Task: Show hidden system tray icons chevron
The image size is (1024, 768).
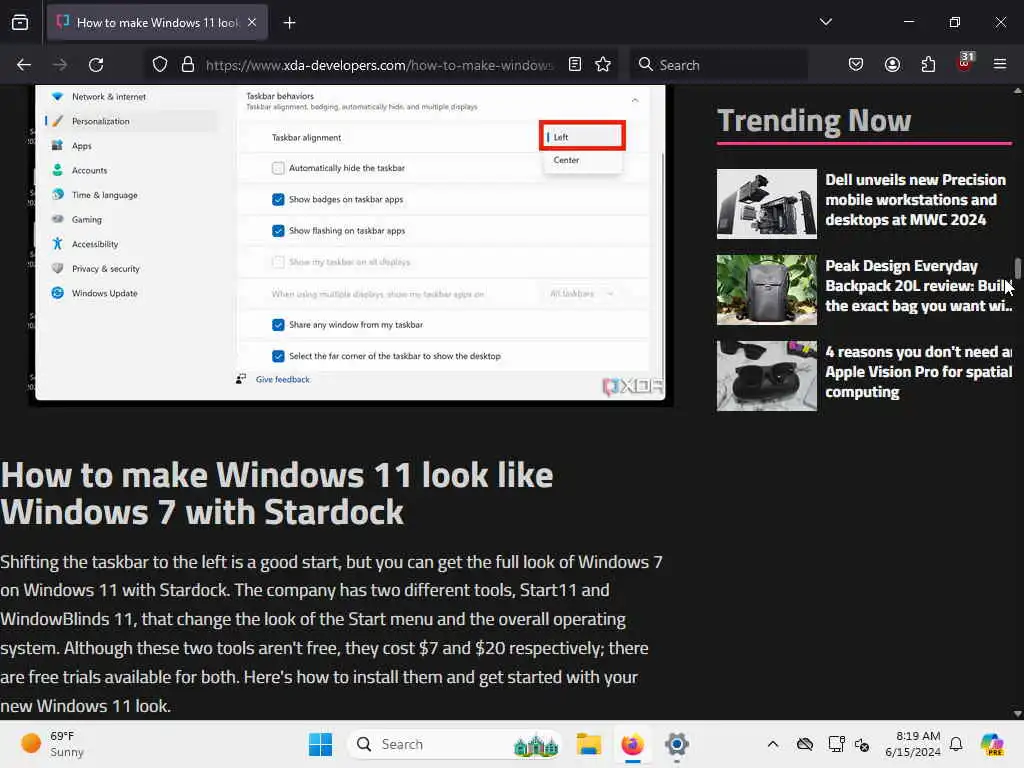Action: 773,744
